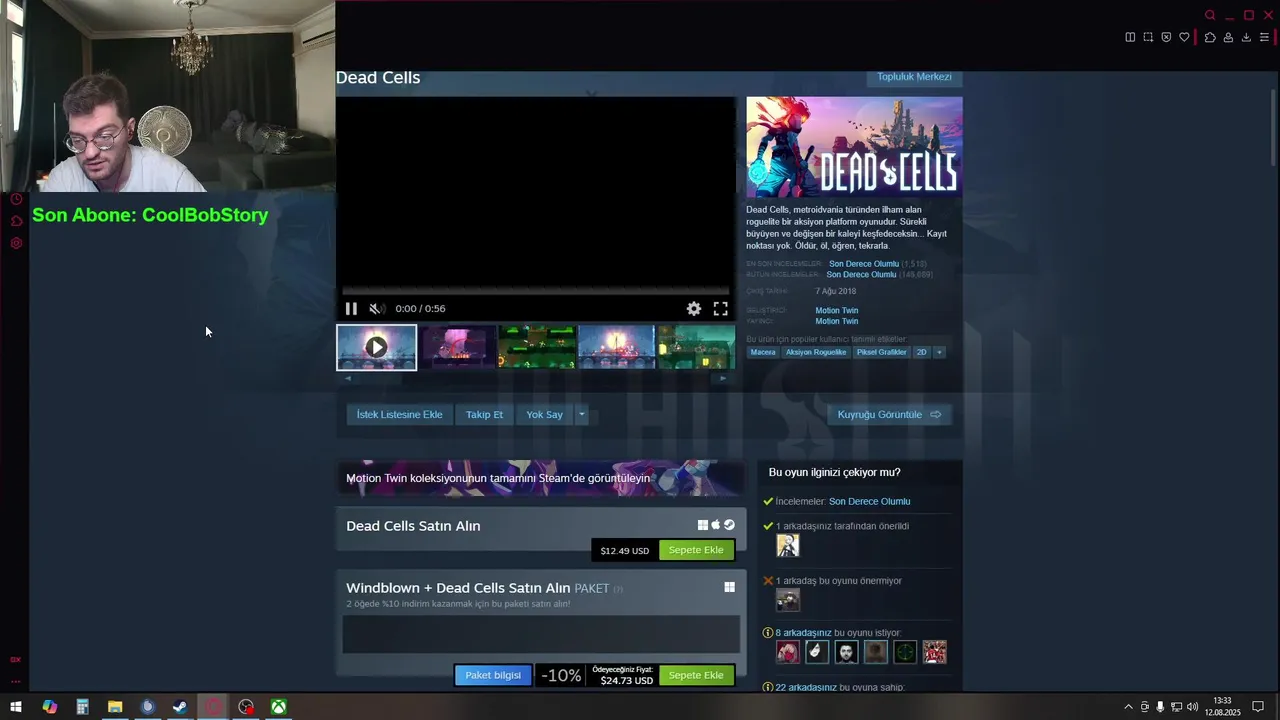Open the browser extensions puzzle icon
This screenshot has height=720, width=1280.
pos(1210,37)
